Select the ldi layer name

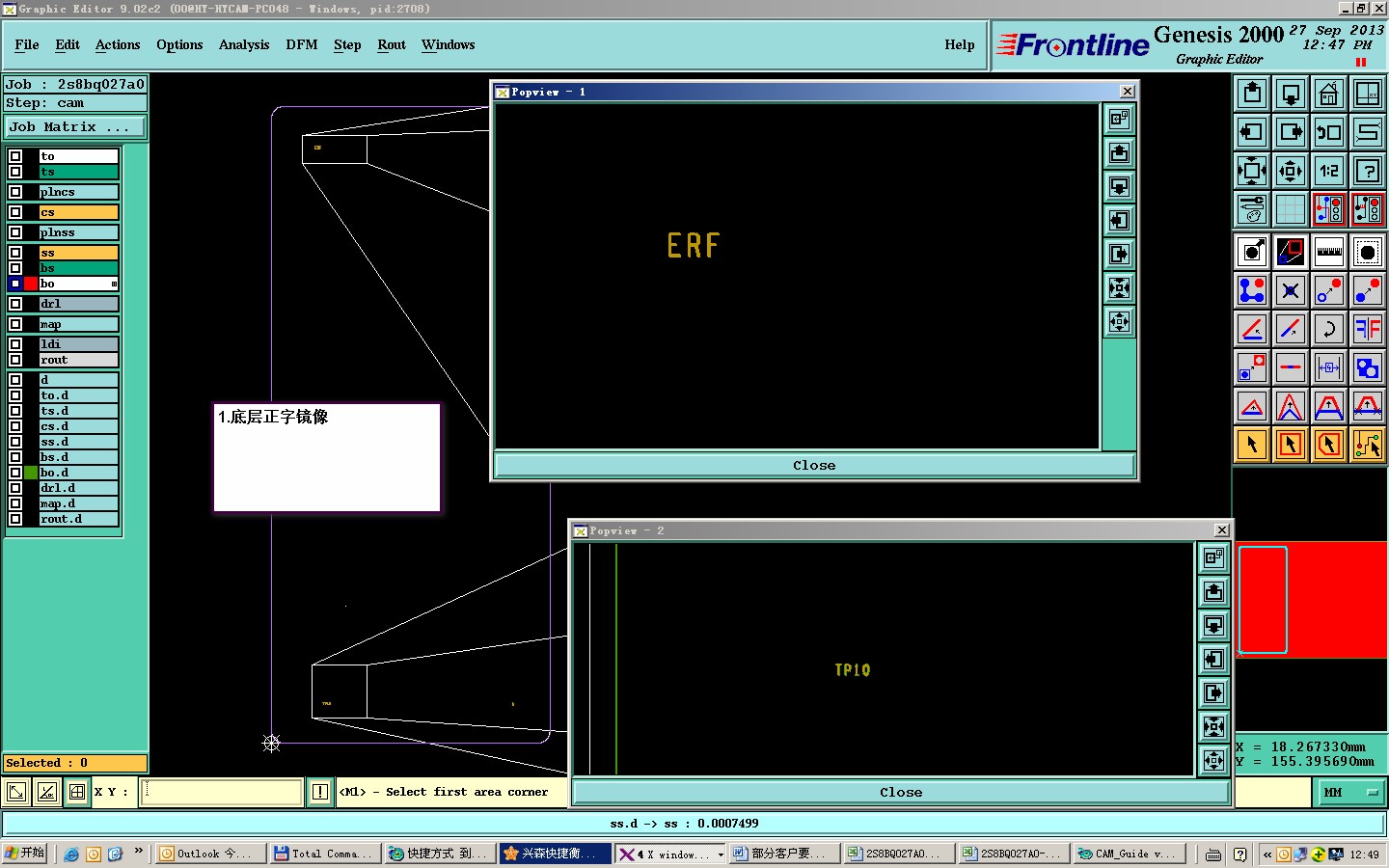(79, 344)
